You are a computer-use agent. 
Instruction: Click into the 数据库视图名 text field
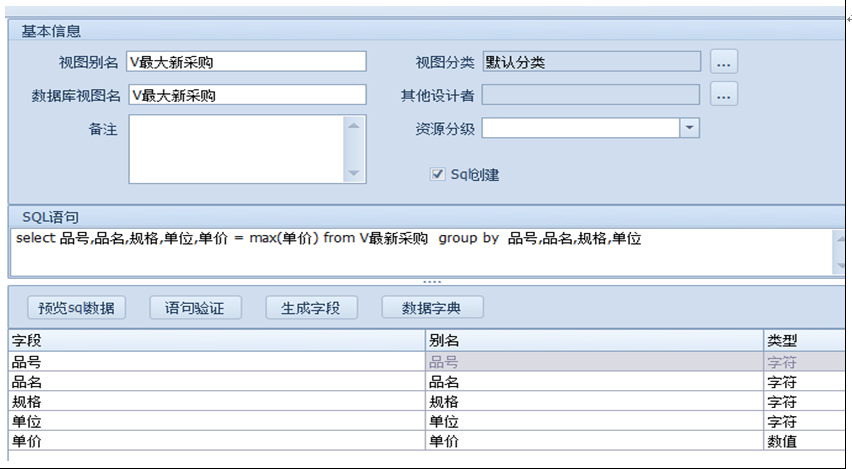pos(247,95)
